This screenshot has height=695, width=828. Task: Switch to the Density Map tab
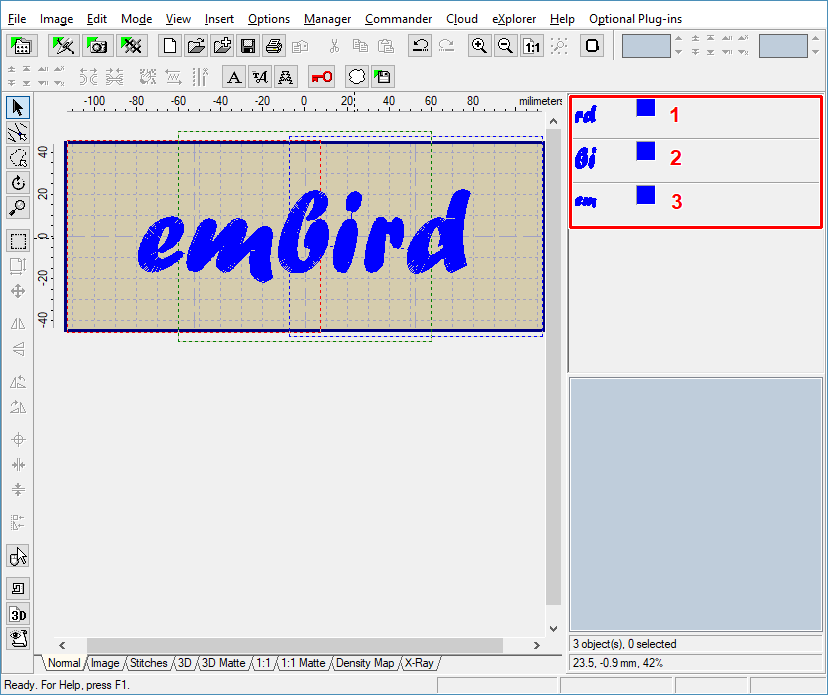point(365,663)
